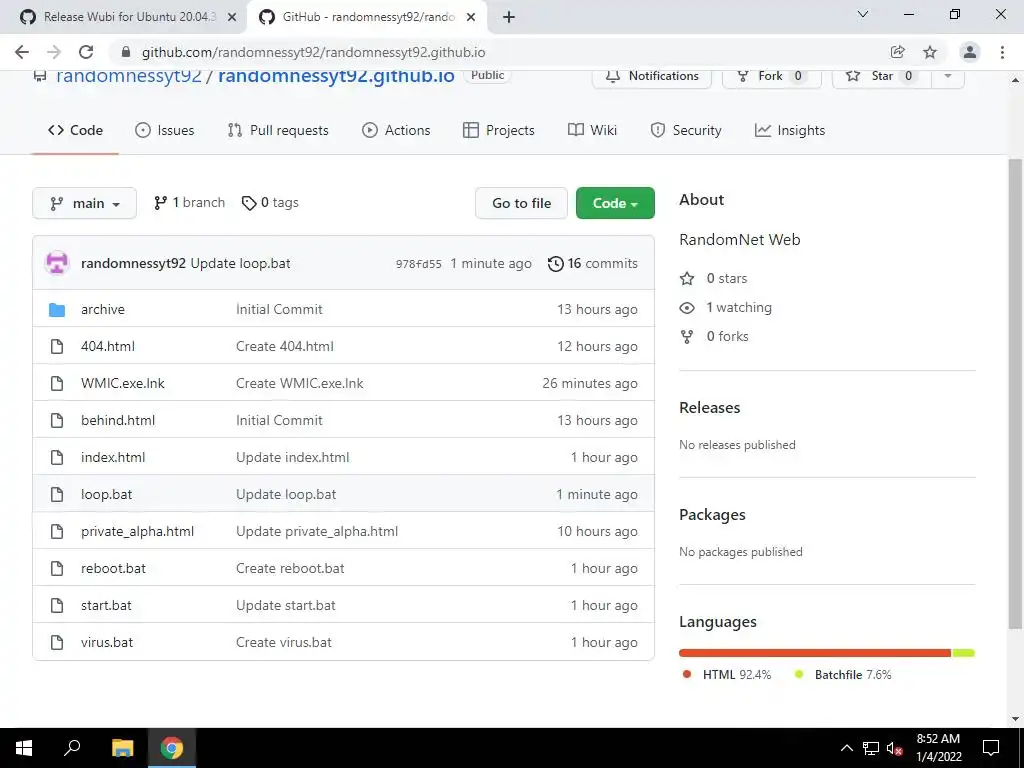
Task: Click the tag icon beside '0 tags'
Action: click(x=249, y=203)
